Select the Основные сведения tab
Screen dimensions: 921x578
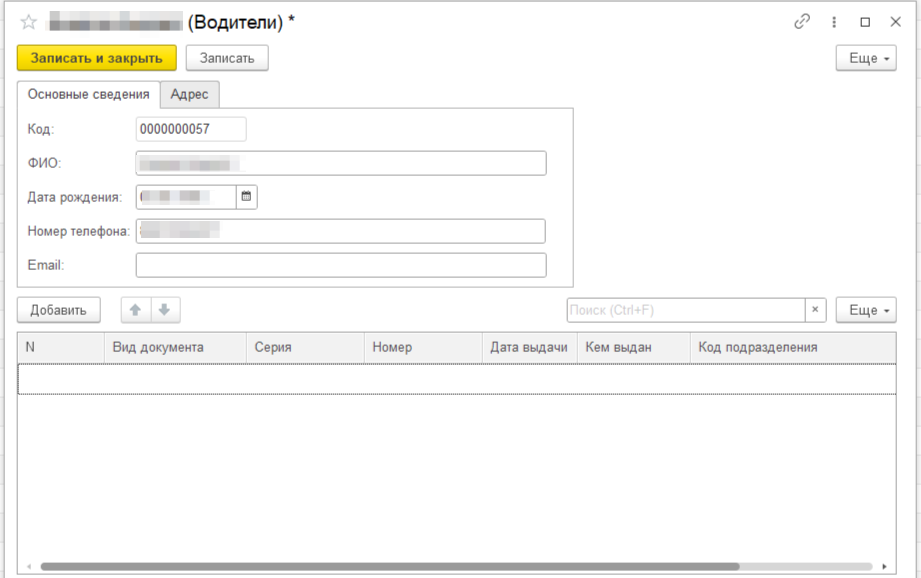[88, 94]
